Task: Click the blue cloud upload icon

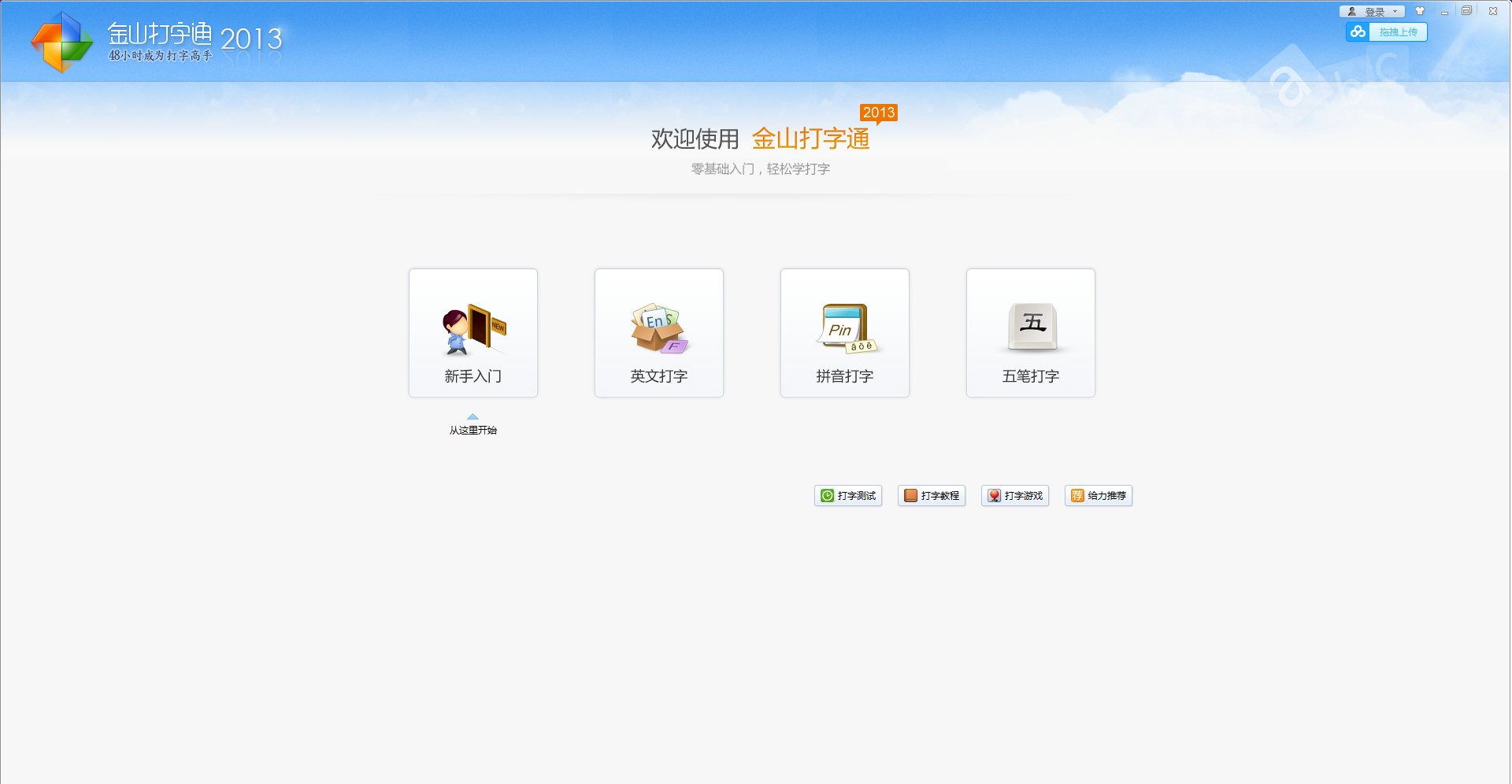Action: click(1358, 32)
